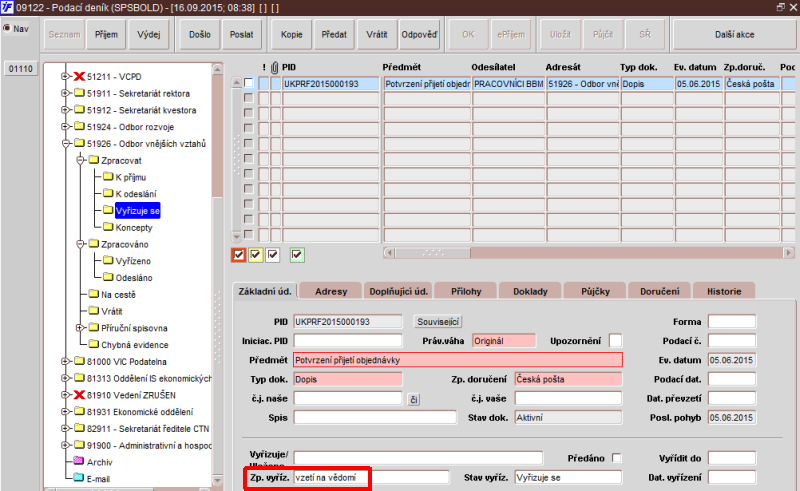Click the folder icon next to Vrátit in tree
This screenshot has height=491, width=800.
click(93, 311)
